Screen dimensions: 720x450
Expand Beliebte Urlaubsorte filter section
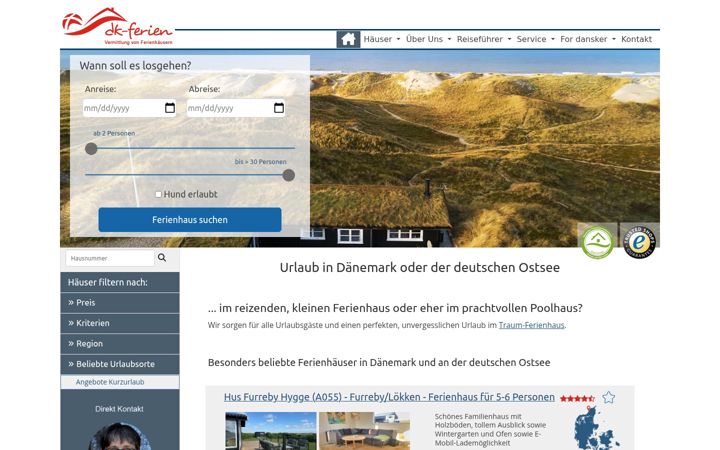tap(120, 364)
